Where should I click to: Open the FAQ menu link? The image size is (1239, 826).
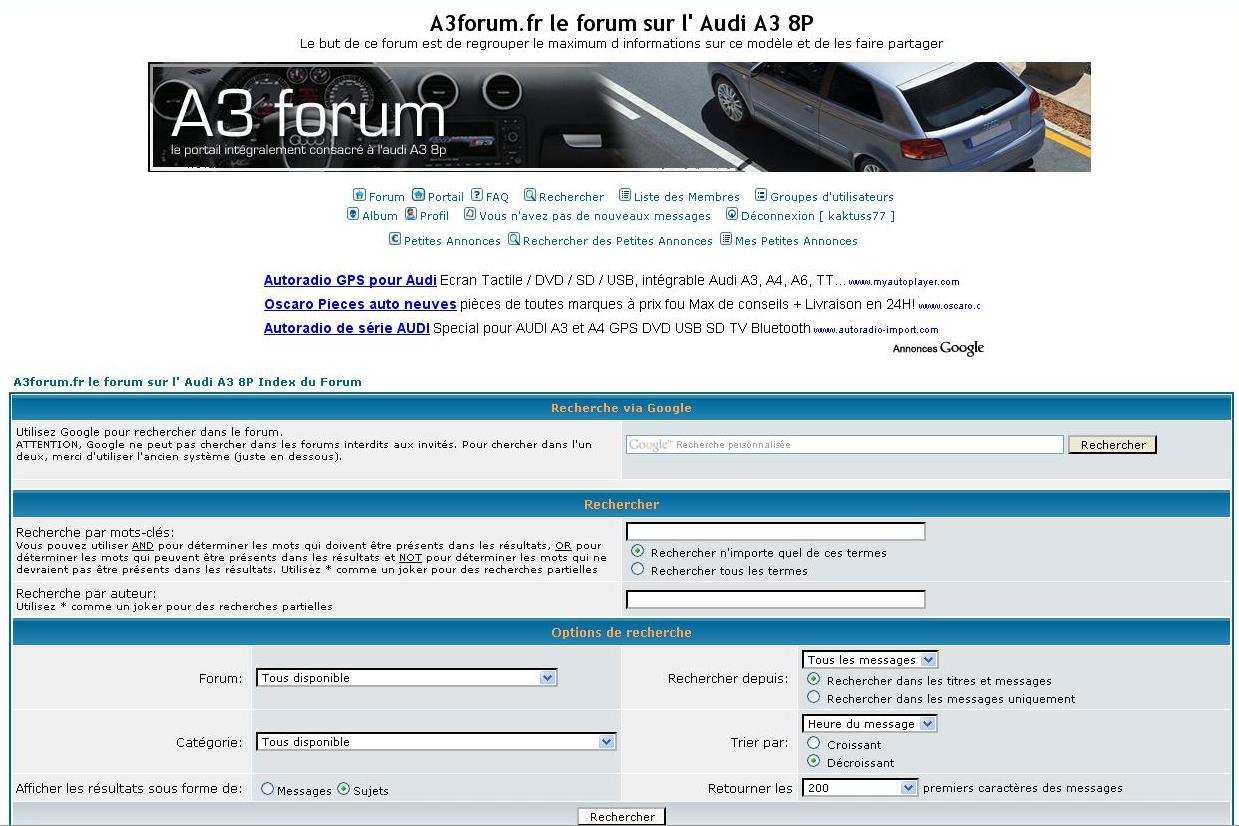coord(497,197)
